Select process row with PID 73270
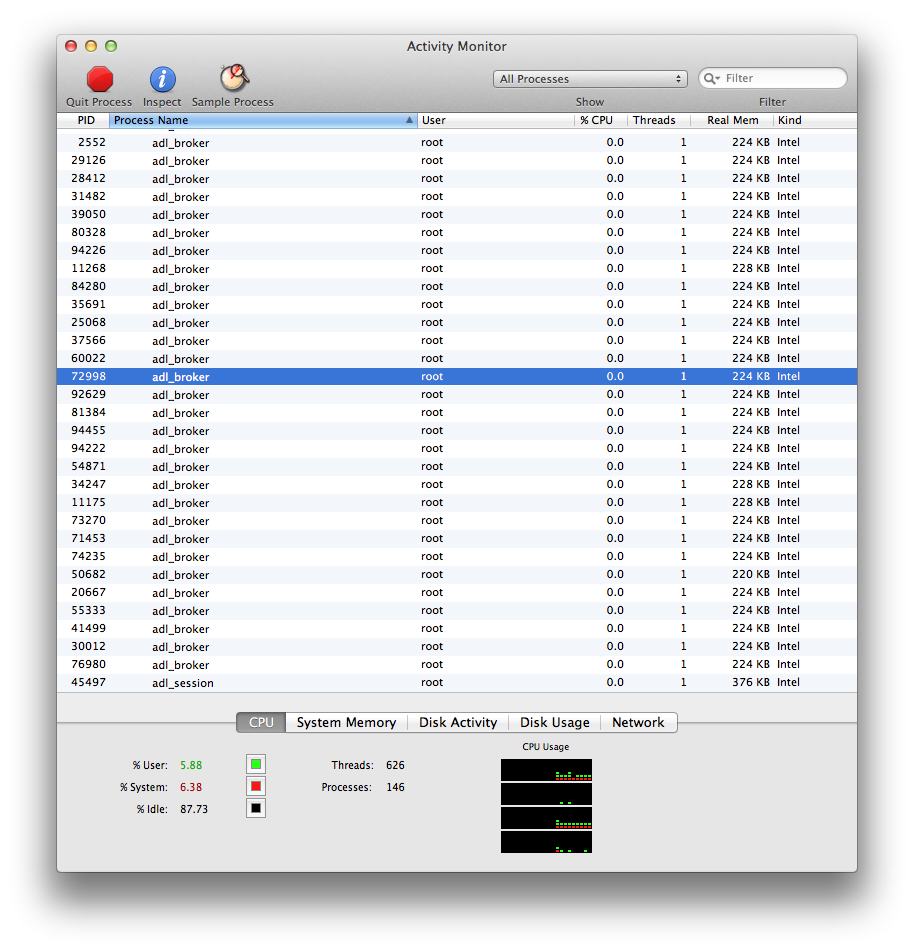 click(457, 520)
